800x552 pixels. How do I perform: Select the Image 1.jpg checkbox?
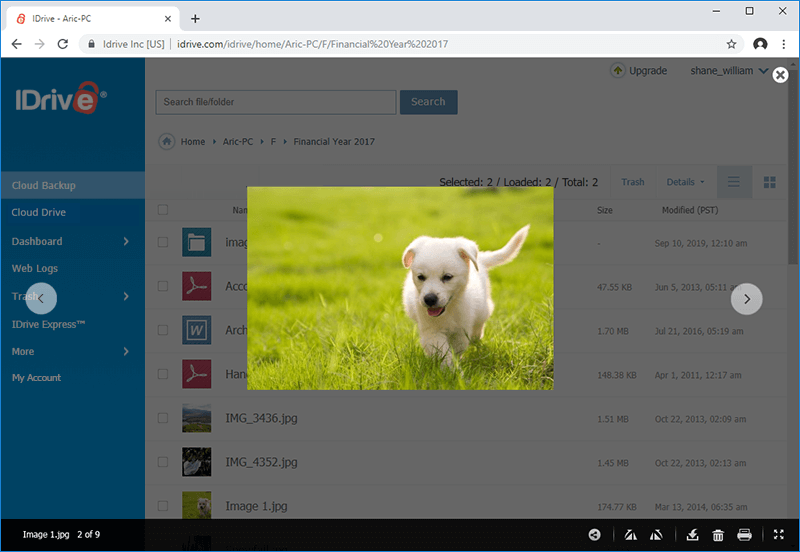pyautogui.click(x=163, y=506)
